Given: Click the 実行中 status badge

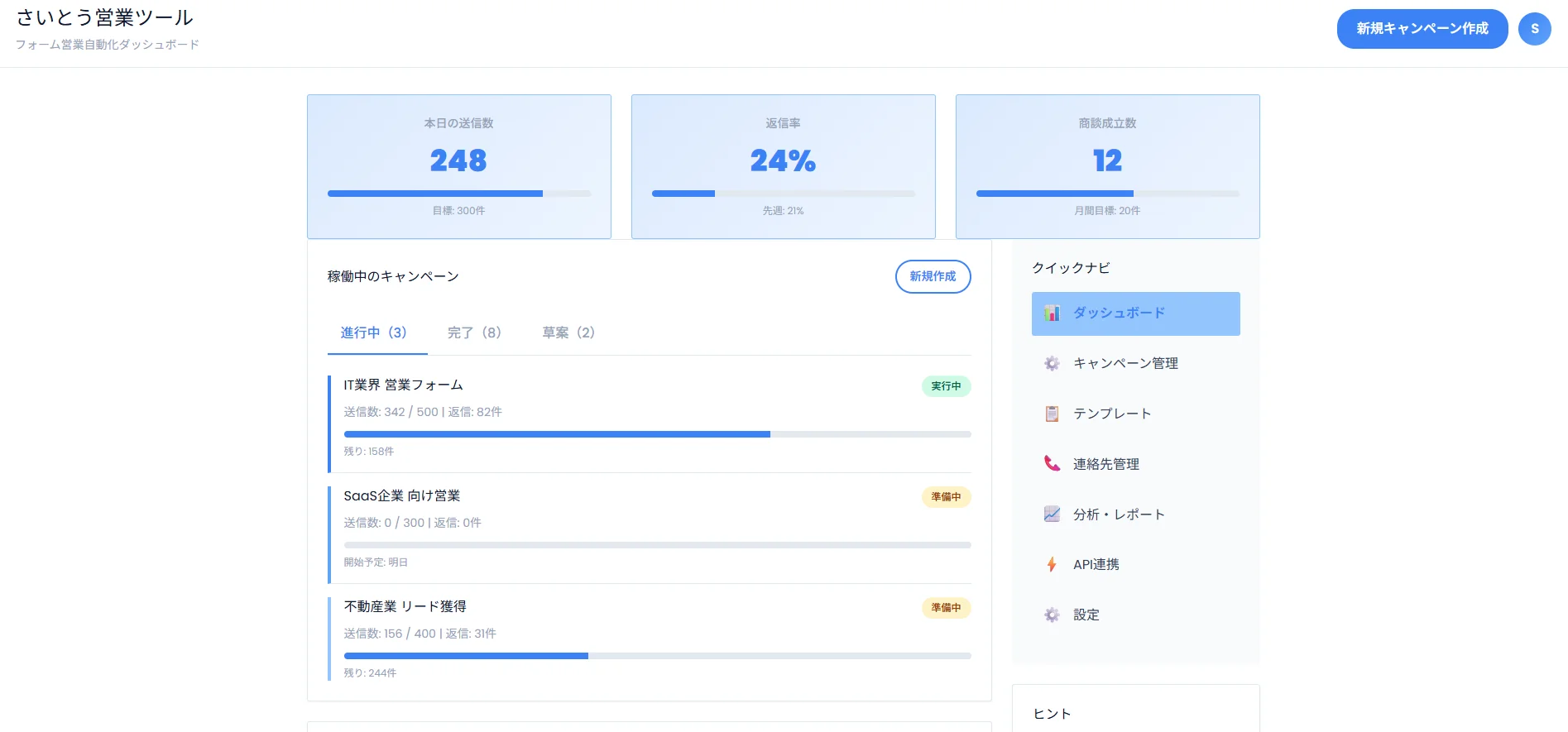Looking at the screenshot, I should coord(946,386).
